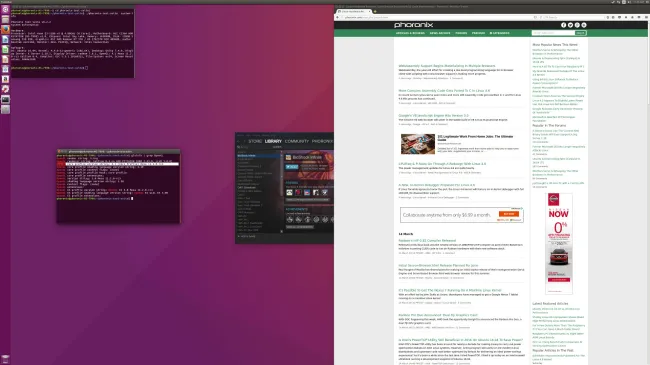Click the Play button for BioShock Infinite
Screen dimensions: 650x365
292,167
